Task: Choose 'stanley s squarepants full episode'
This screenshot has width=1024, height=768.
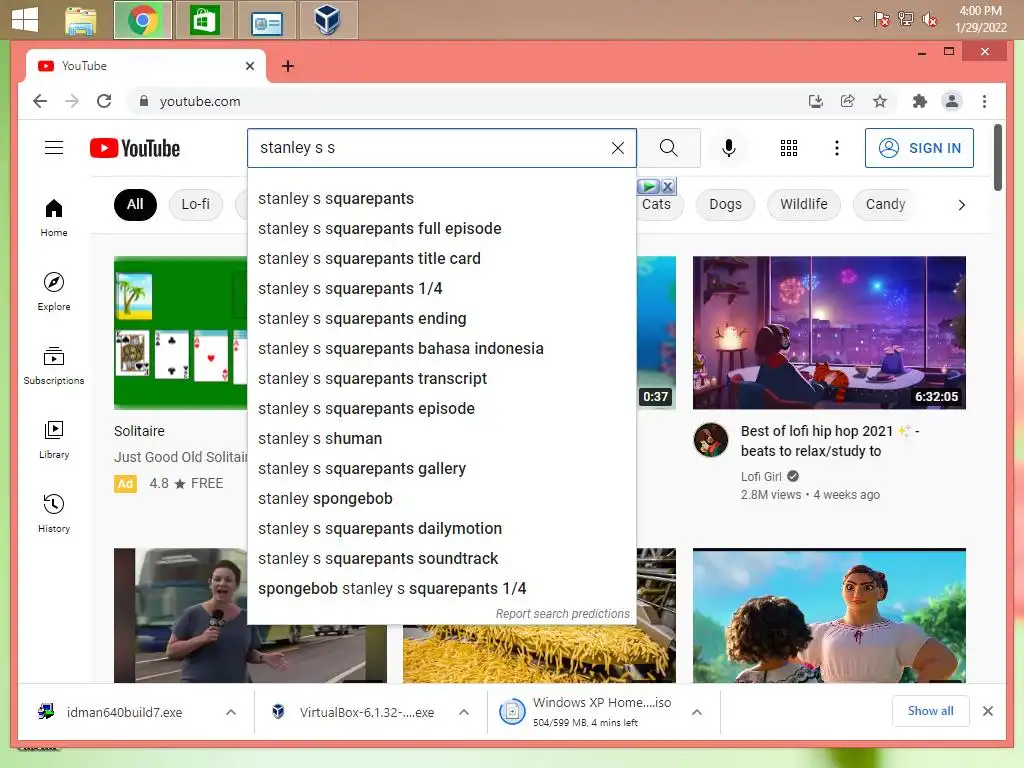Action: (x=441, y=229)
